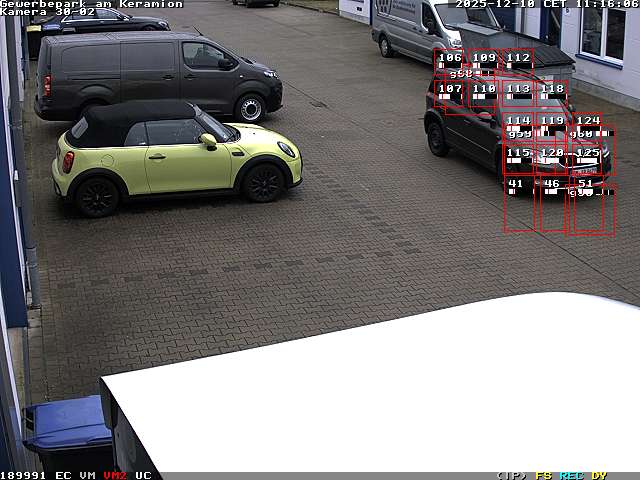Viewport: 640px width, 480px height.
Task: Select detection zone box 106
Action: click(x=450, y=62)
